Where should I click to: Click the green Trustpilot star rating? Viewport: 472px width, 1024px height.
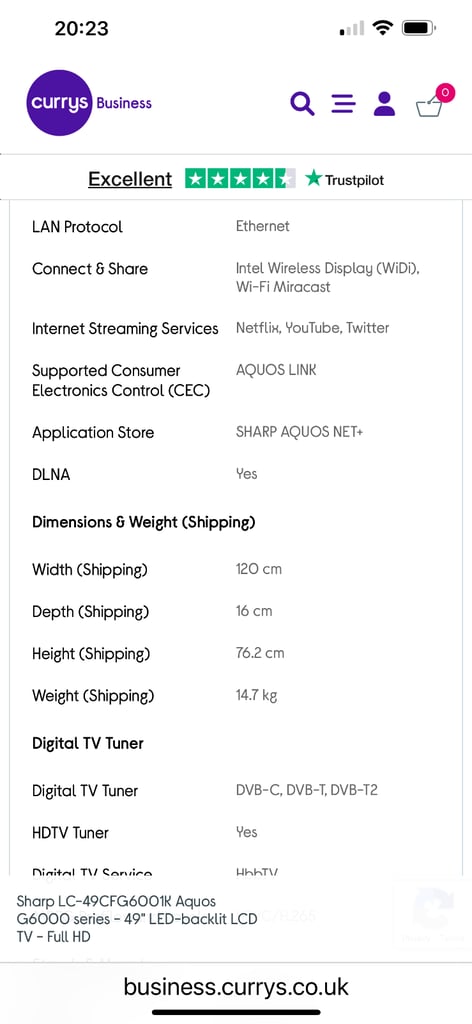(240, 178)
